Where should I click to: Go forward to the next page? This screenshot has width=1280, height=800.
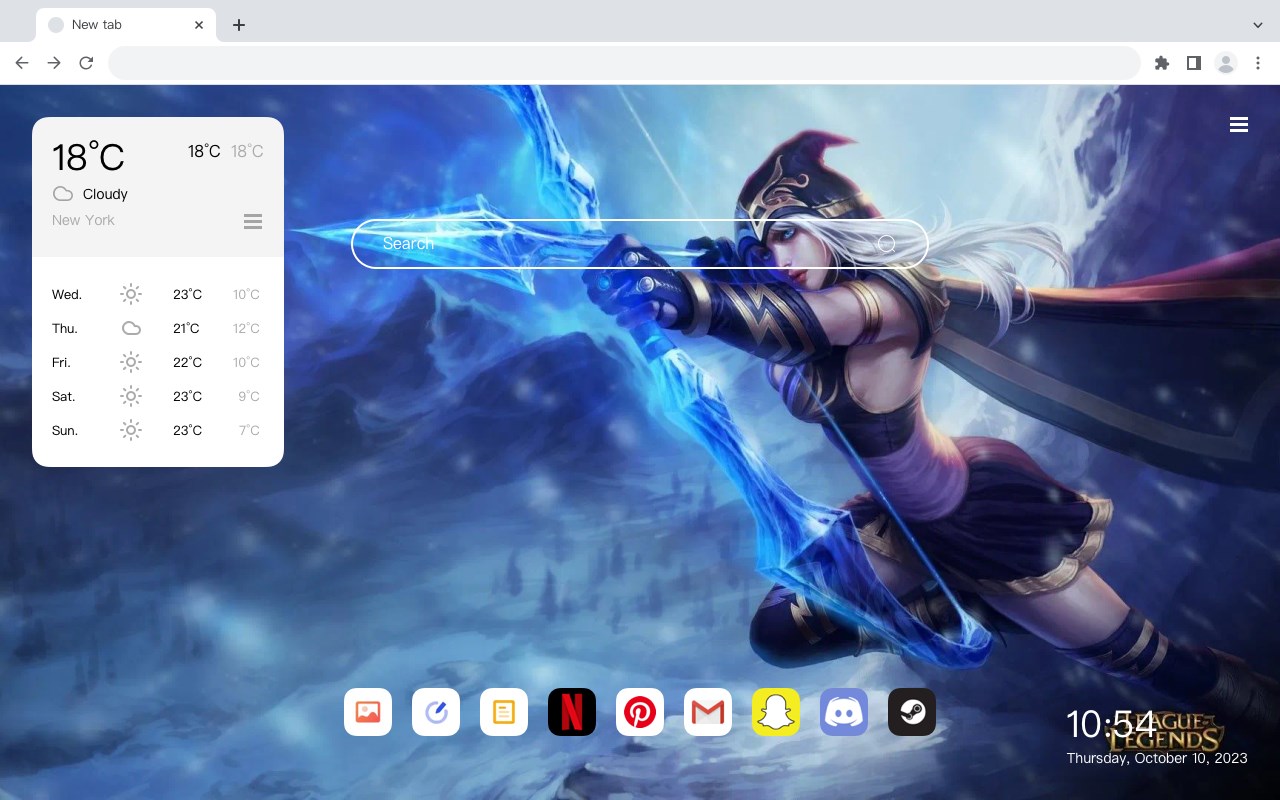click(x=54, y=63)
